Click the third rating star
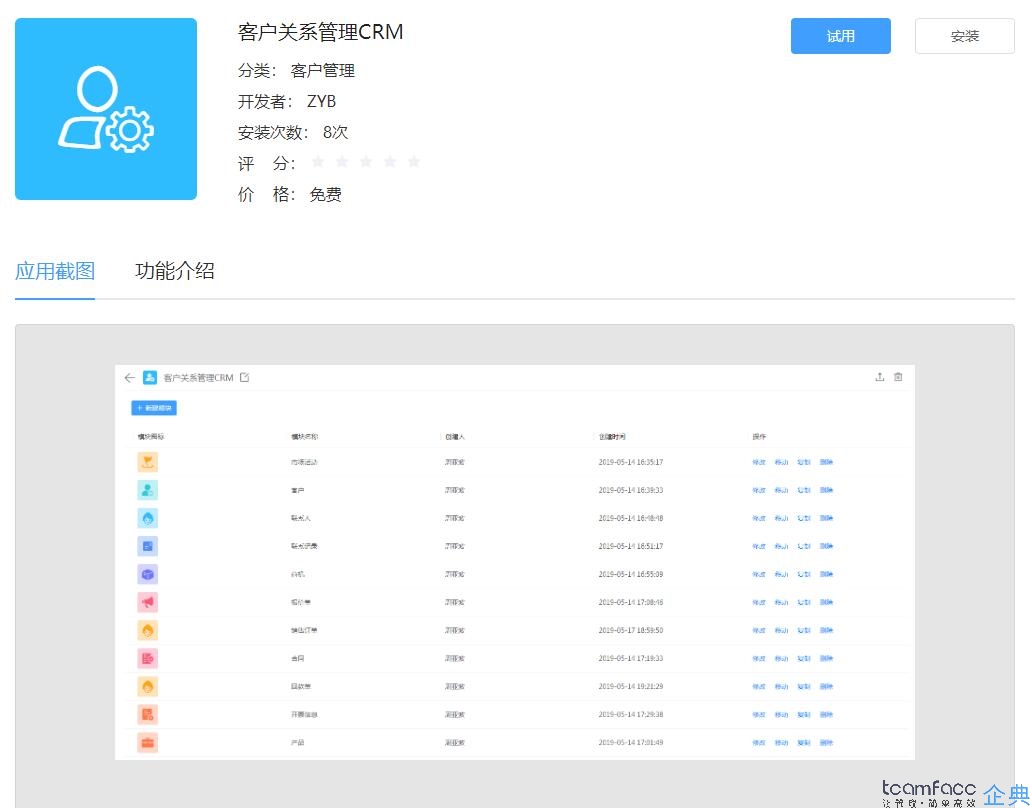This screenshot has height=808, width=1032. 366,162
